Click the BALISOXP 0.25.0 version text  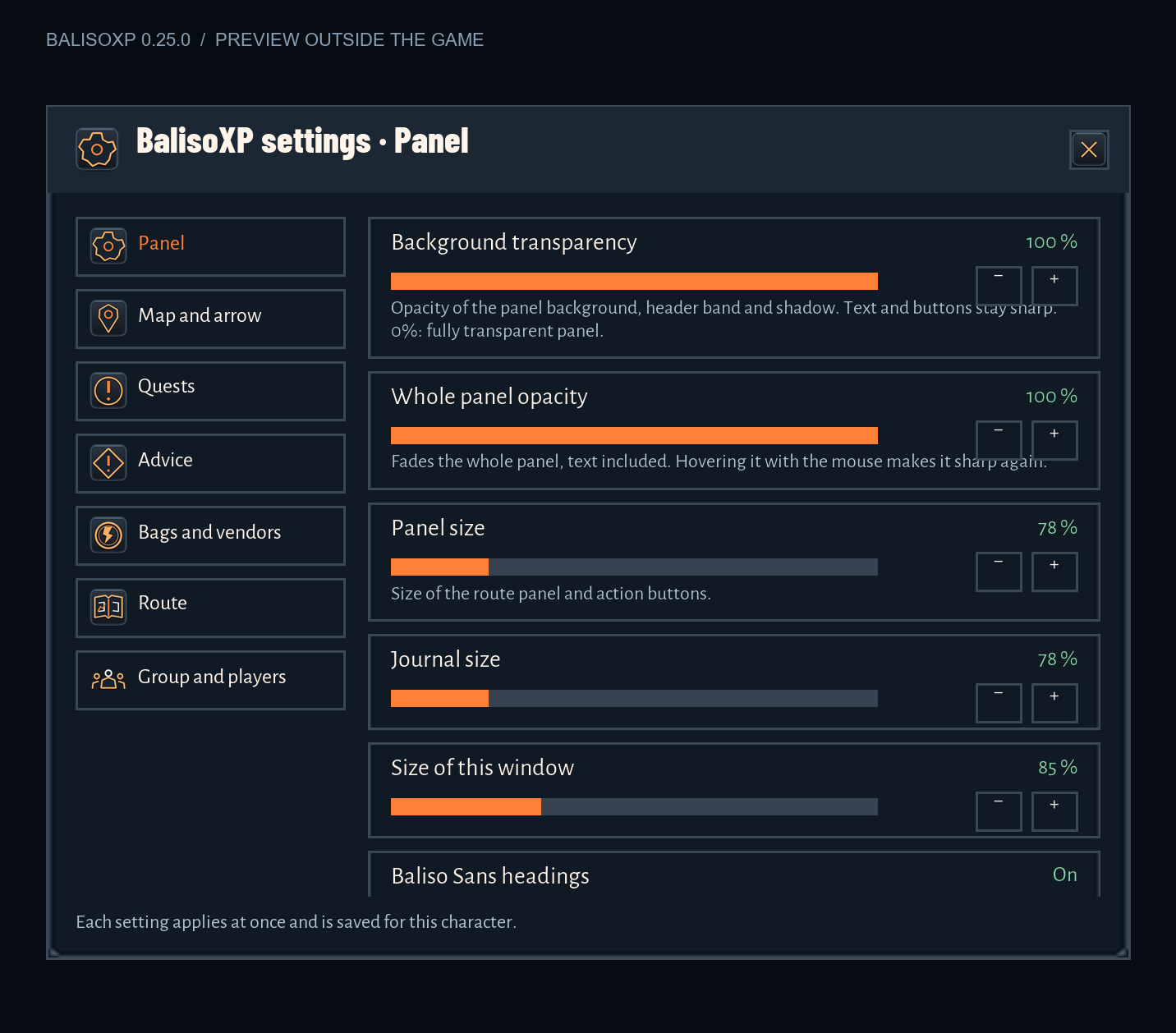tap(118, 39)
